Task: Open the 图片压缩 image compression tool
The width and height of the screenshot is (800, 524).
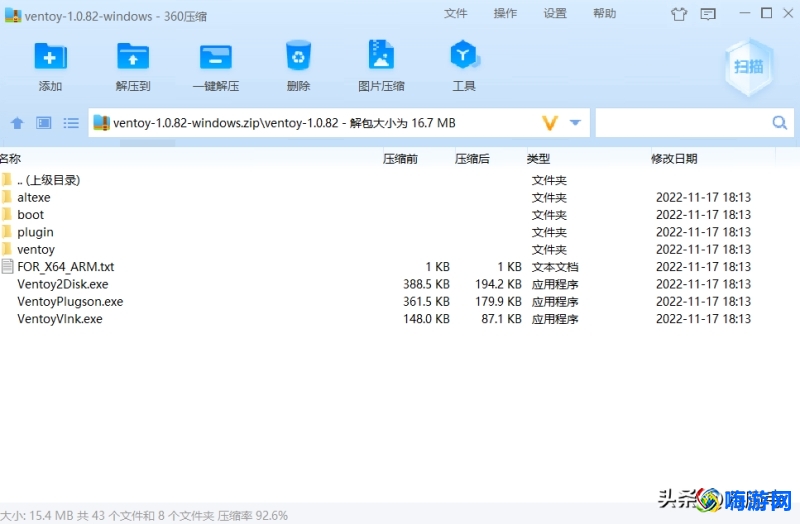Action: click(381, 54)
